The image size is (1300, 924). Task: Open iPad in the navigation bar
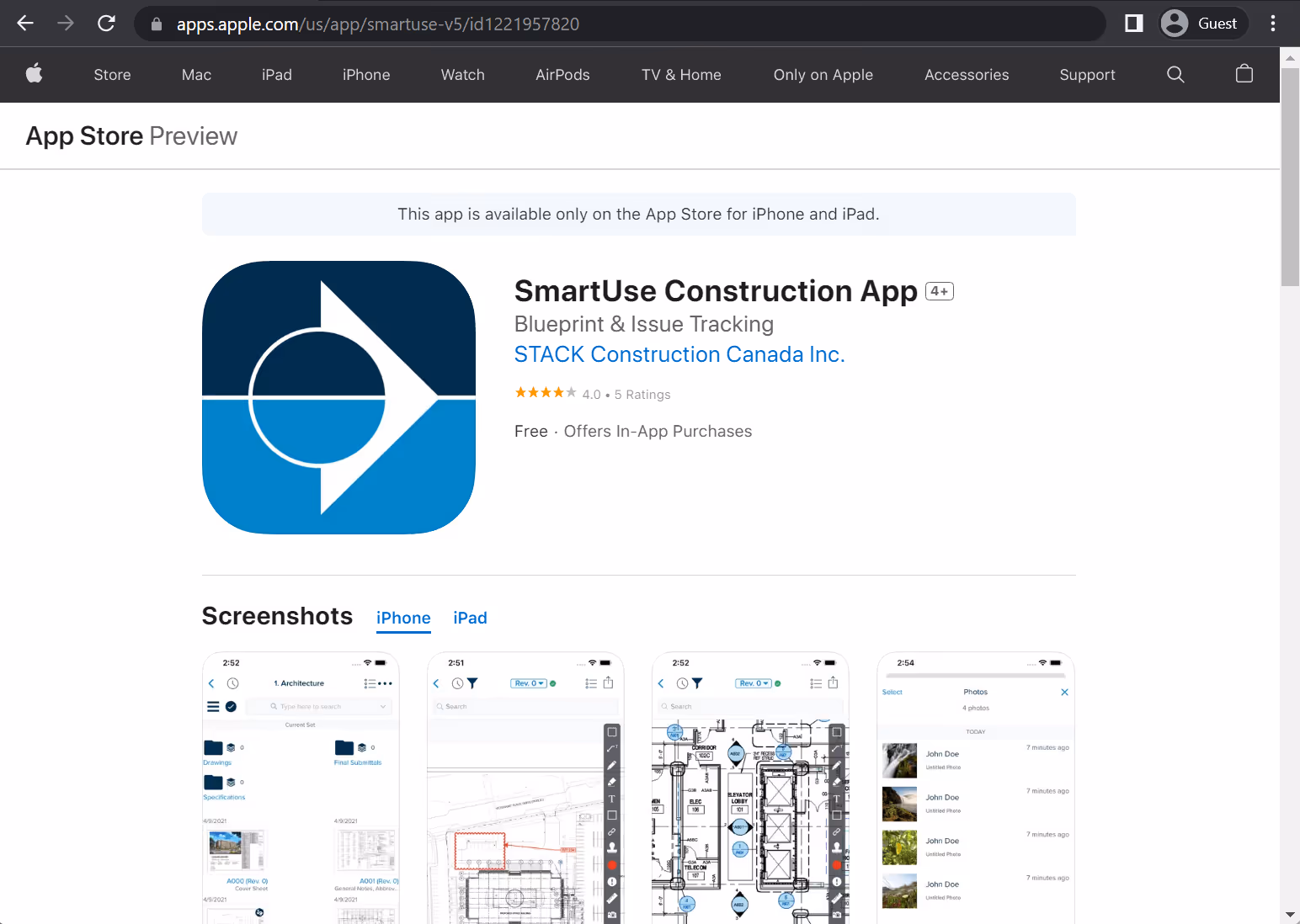[x=277, y=75]
